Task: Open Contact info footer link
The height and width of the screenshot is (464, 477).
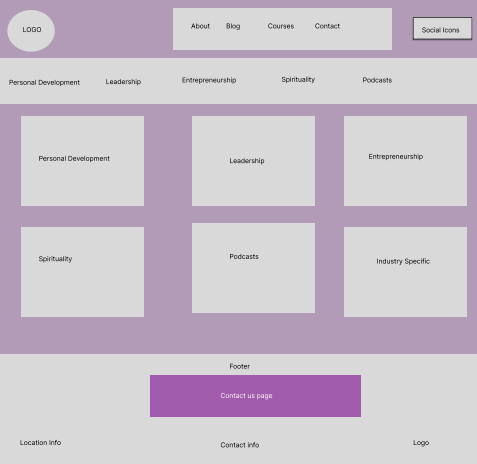Action: coord(240,445)
